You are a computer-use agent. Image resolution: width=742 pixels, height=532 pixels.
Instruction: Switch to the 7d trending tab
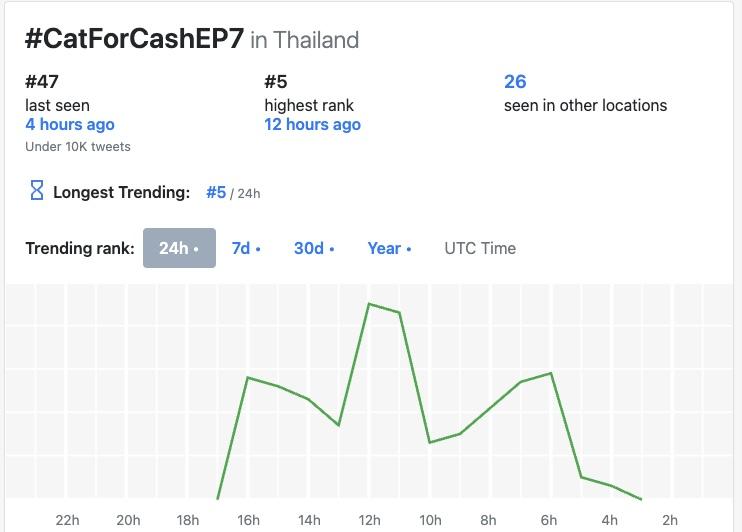click(x=246, y=248)
